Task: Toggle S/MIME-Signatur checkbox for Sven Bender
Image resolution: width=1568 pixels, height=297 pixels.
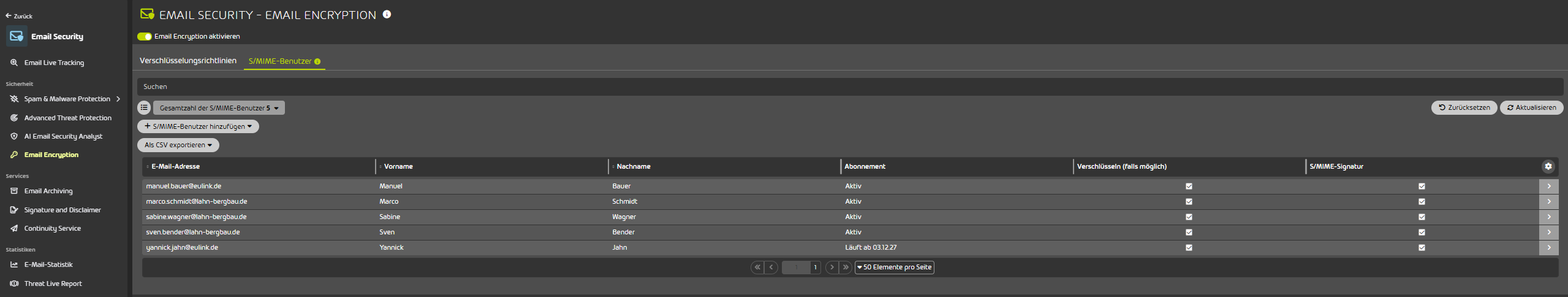Action: tap(1422, 233)
